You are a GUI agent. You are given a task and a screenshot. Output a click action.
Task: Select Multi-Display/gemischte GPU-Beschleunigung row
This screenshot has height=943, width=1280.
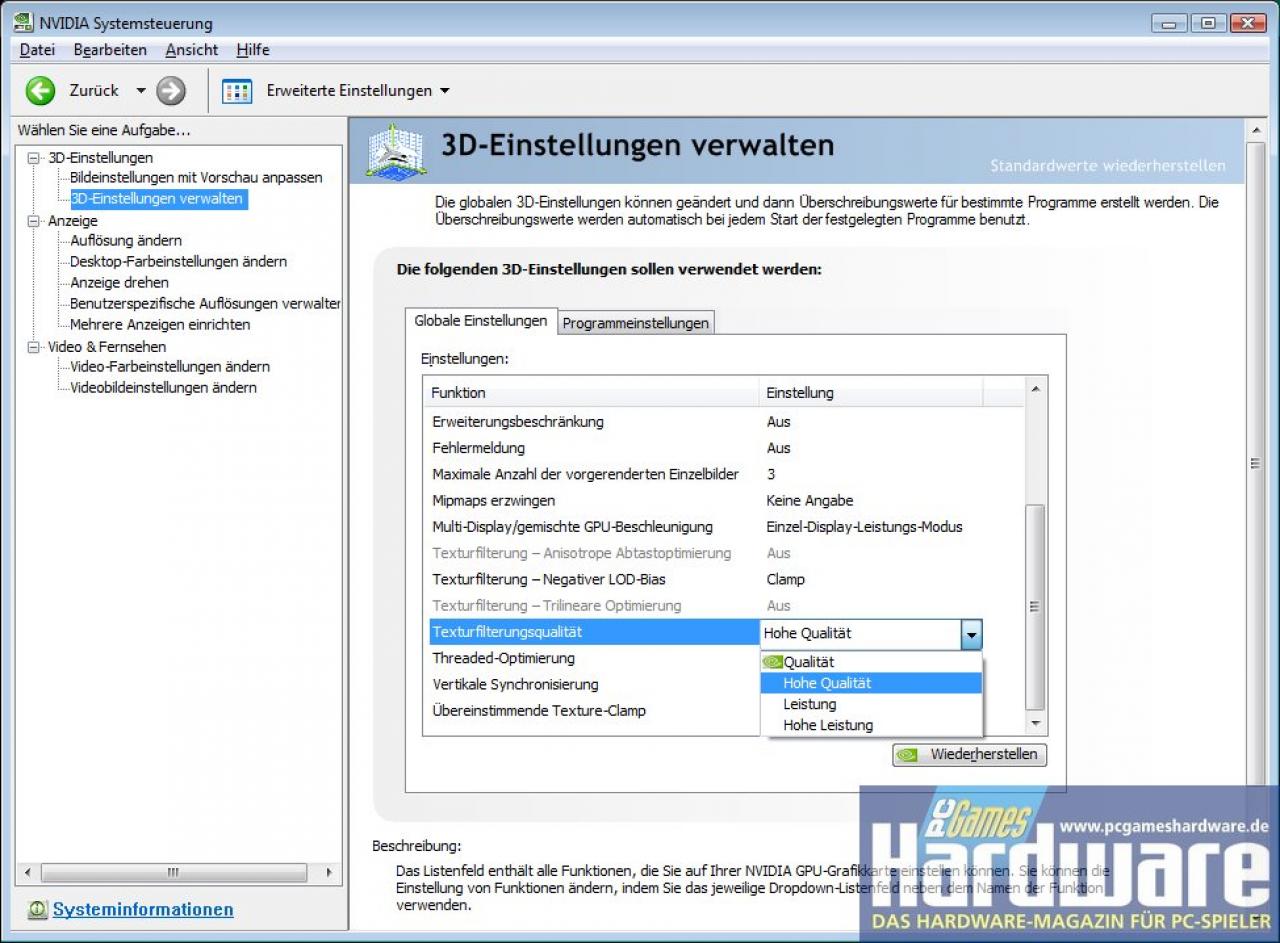click(x=724, y=527)
